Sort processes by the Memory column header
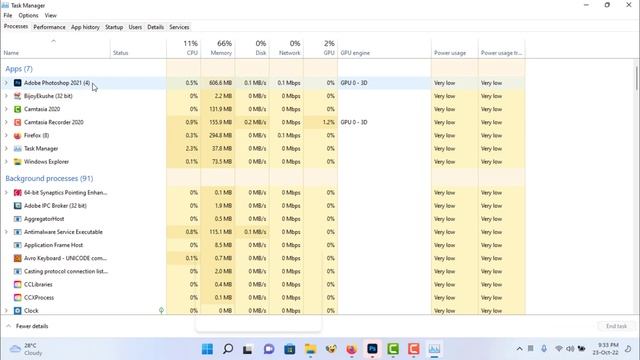The height and width of the screenshot is (360, 640). [218, 48]
